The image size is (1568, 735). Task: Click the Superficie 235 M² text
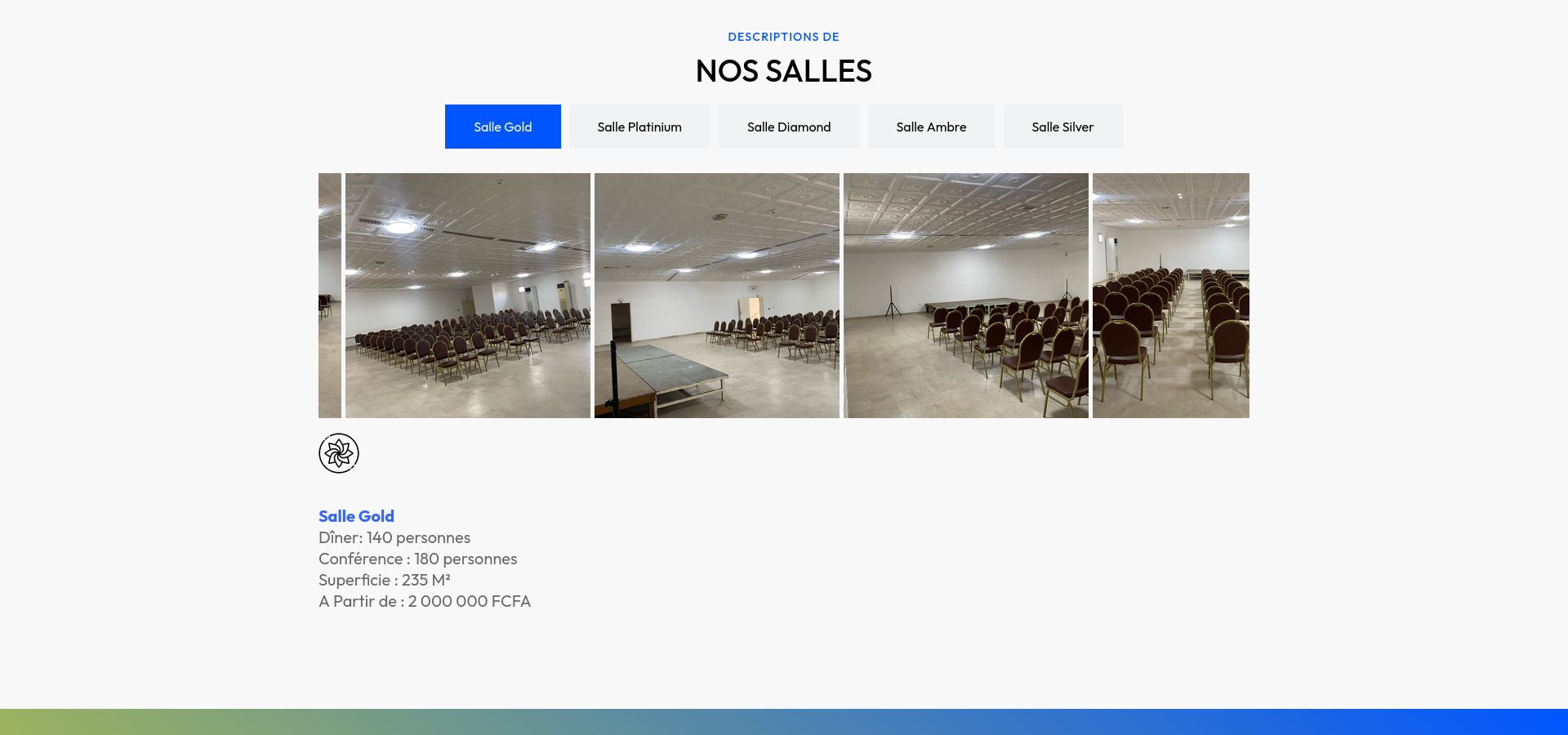pyautogui.click(x=384, y=580)
